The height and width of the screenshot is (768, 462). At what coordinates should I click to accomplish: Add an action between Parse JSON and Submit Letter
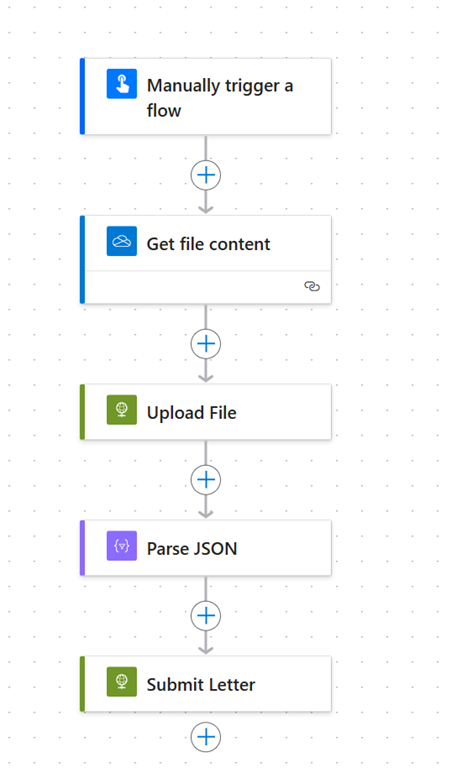click(206, 615)
